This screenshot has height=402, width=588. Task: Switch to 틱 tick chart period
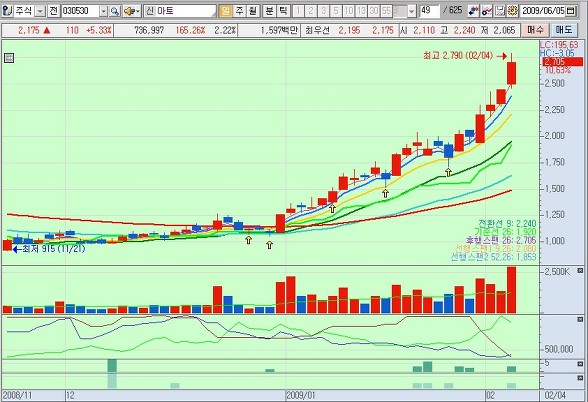pyautogui.click(x=283, y=11)
